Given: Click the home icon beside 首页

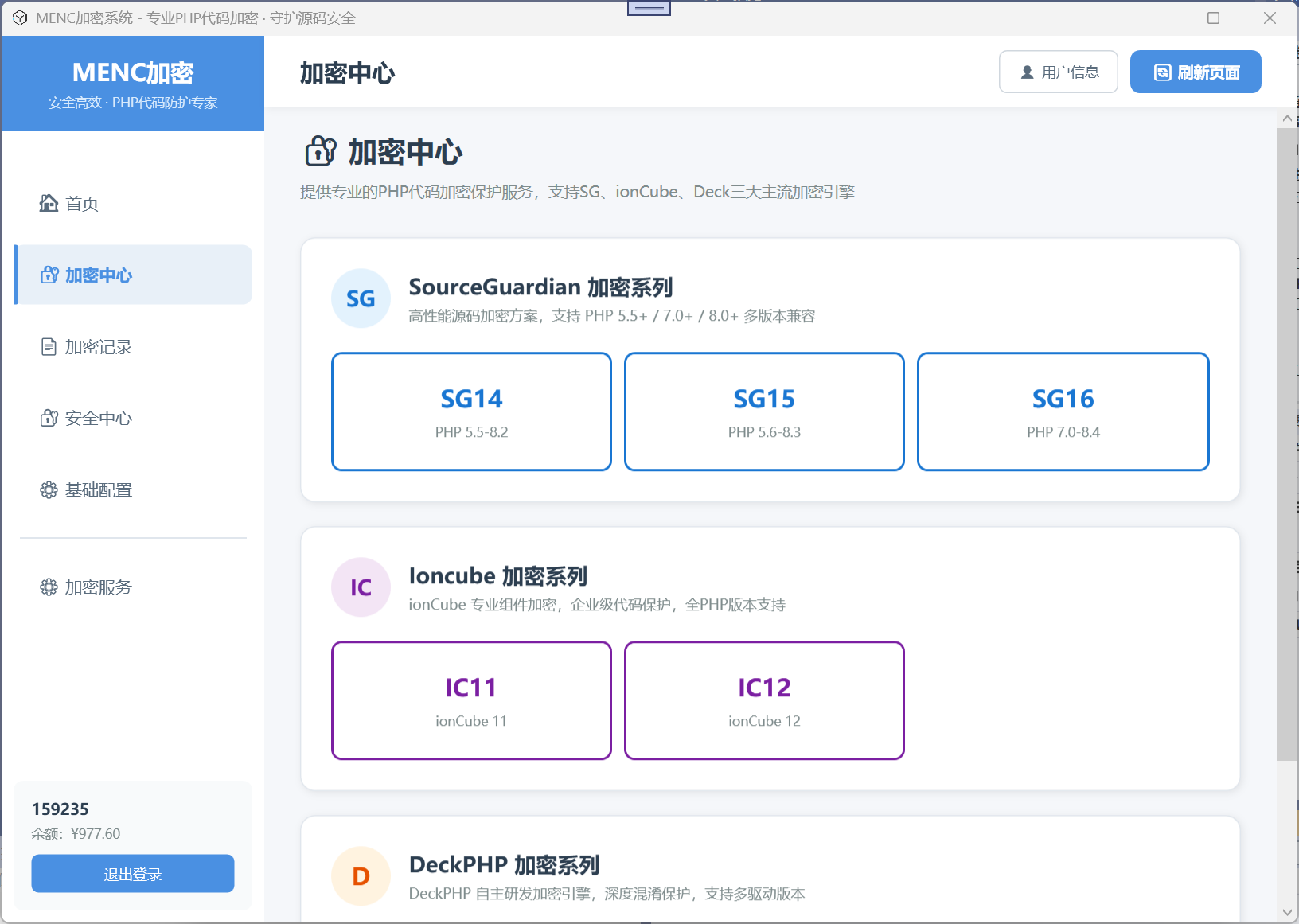Looking at the screenshot, I should pos(49,204).
